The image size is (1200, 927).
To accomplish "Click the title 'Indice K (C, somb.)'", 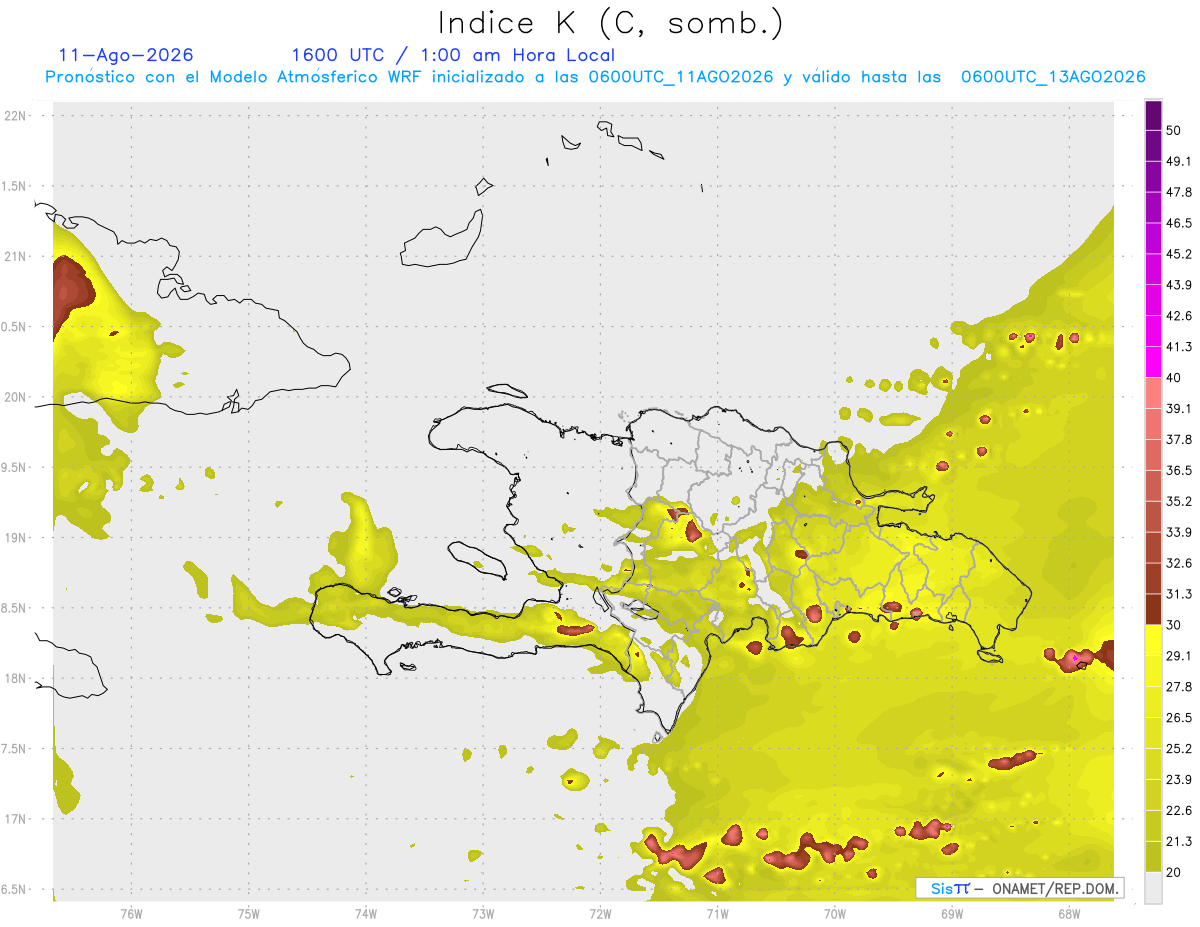I will (611, 23).
